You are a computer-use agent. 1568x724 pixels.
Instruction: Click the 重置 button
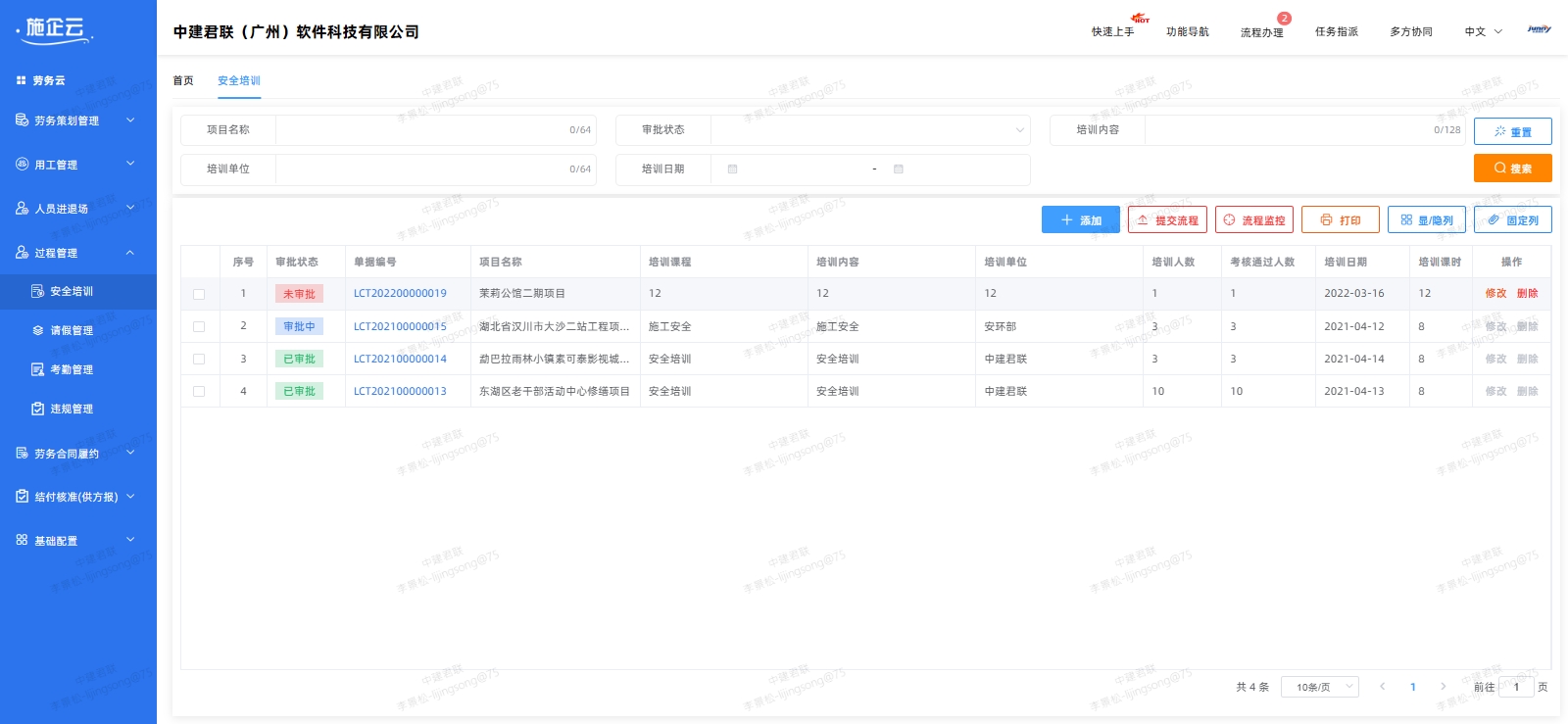[1513, 131]
